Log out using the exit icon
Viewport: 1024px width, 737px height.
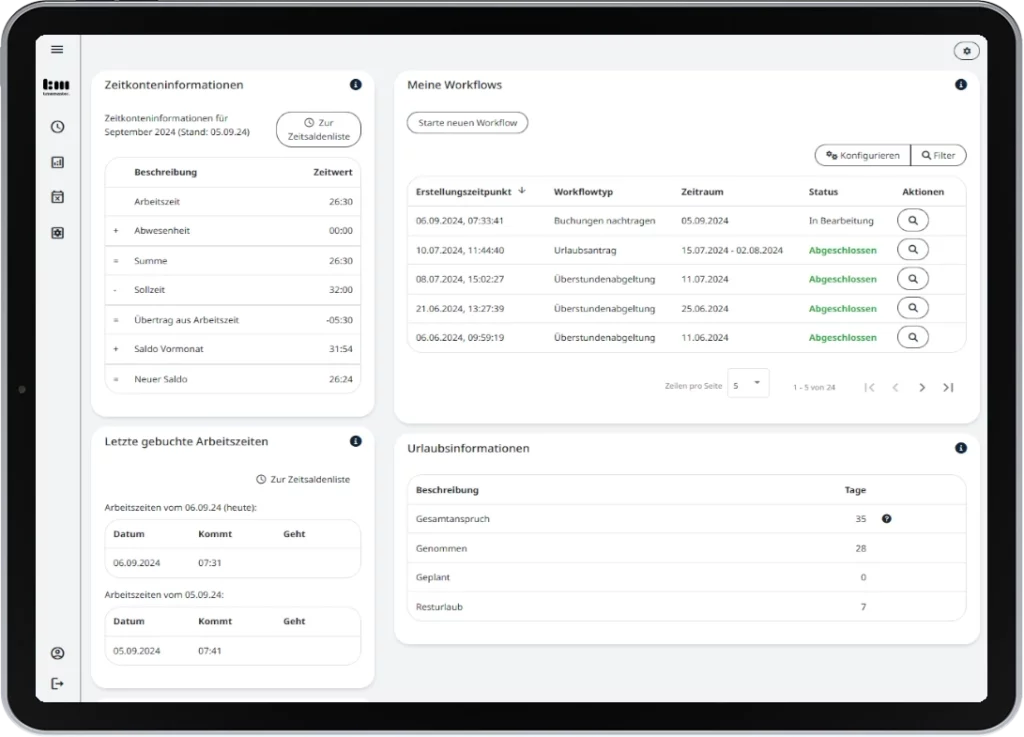(57, 683)
